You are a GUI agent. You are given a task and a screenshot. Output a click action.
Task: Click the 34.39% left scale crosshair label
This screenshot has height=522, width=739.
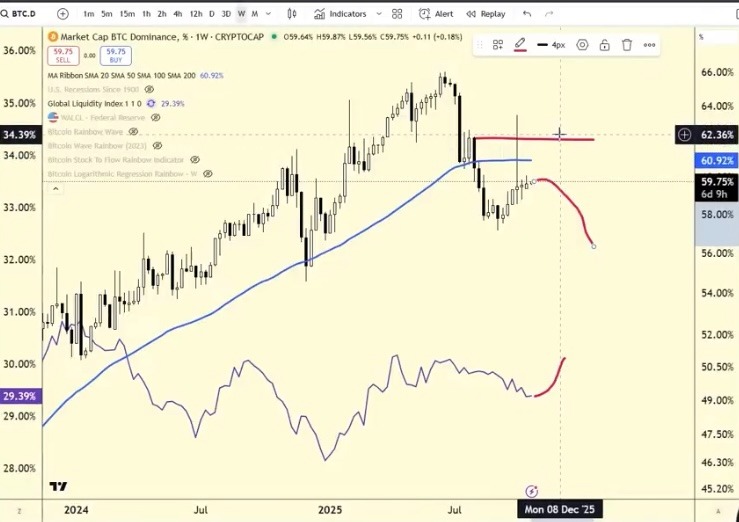[21, 135]
